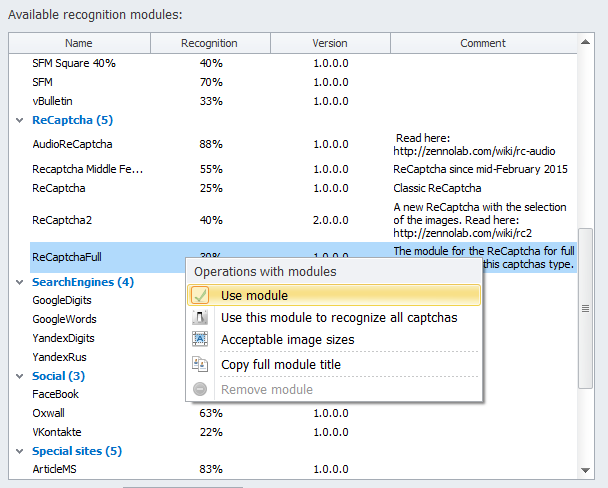
Task: Select the FaceBook module
Action: (x=55, y=394)
